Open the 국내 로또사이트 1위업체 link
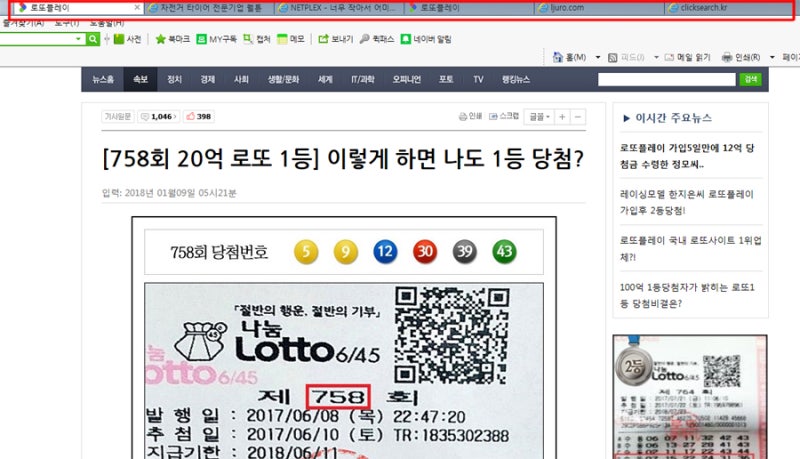This screenshot has height=459, width=800. coord(690,248)
